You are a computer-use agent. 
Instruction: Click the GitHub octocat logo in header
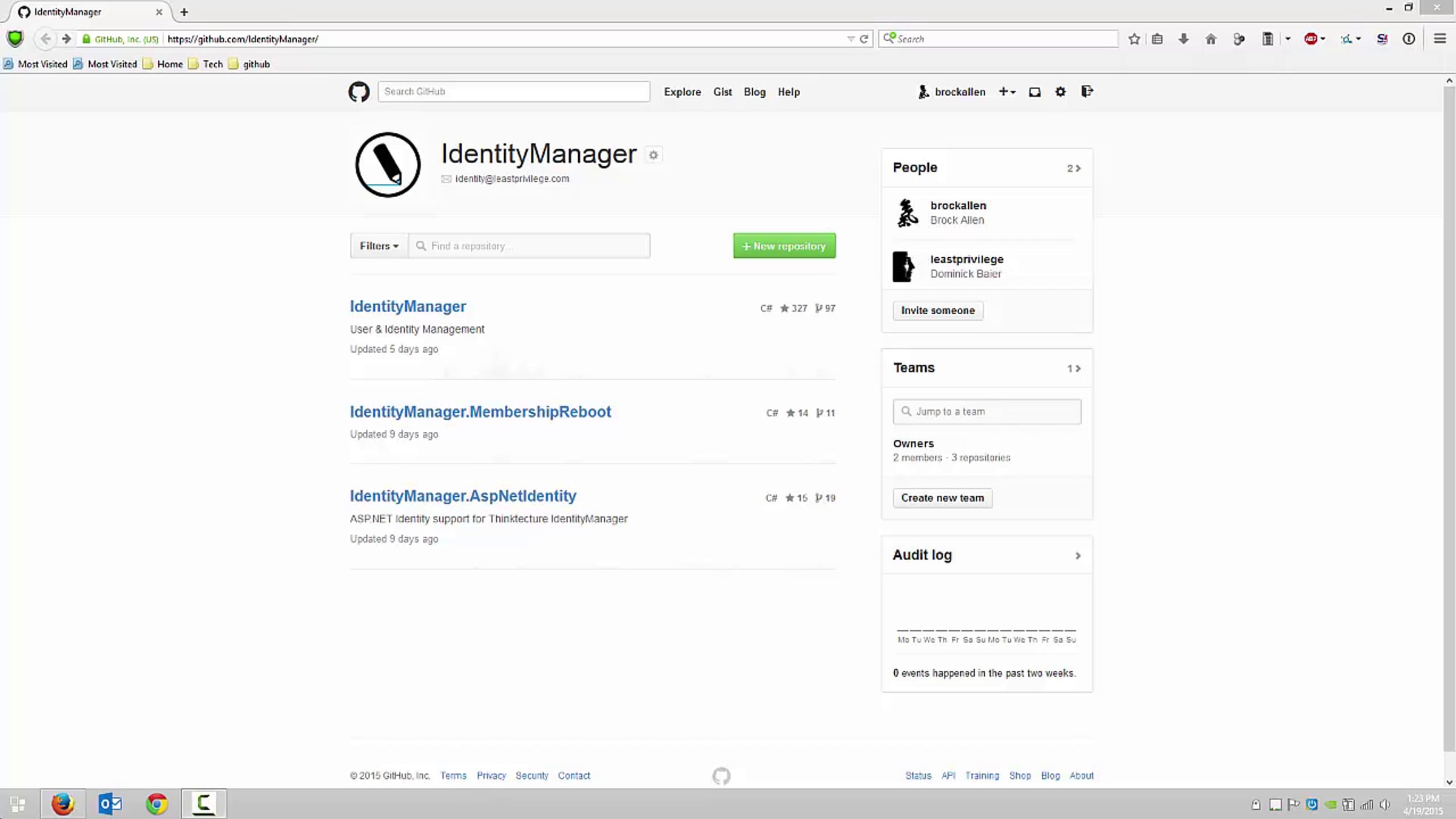pyautogui.click(x=359, y=92)
